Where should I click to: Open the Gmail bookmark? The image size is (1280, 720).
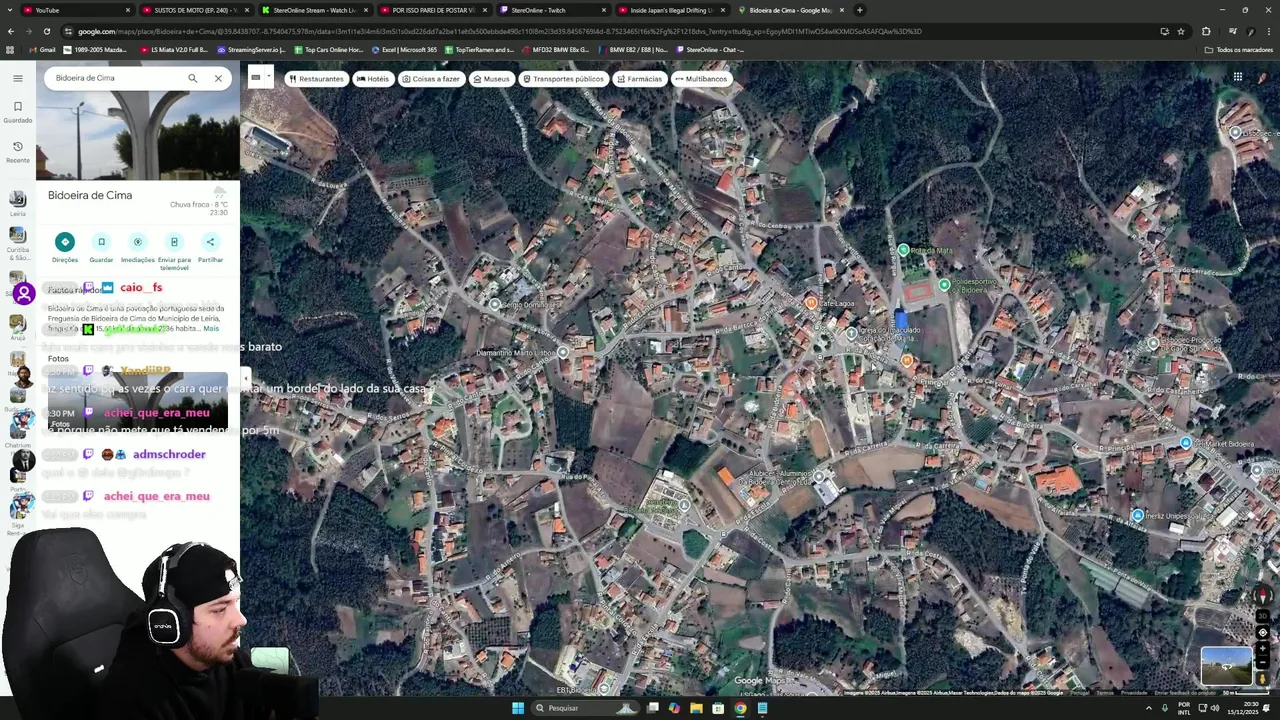coord(42,49)
